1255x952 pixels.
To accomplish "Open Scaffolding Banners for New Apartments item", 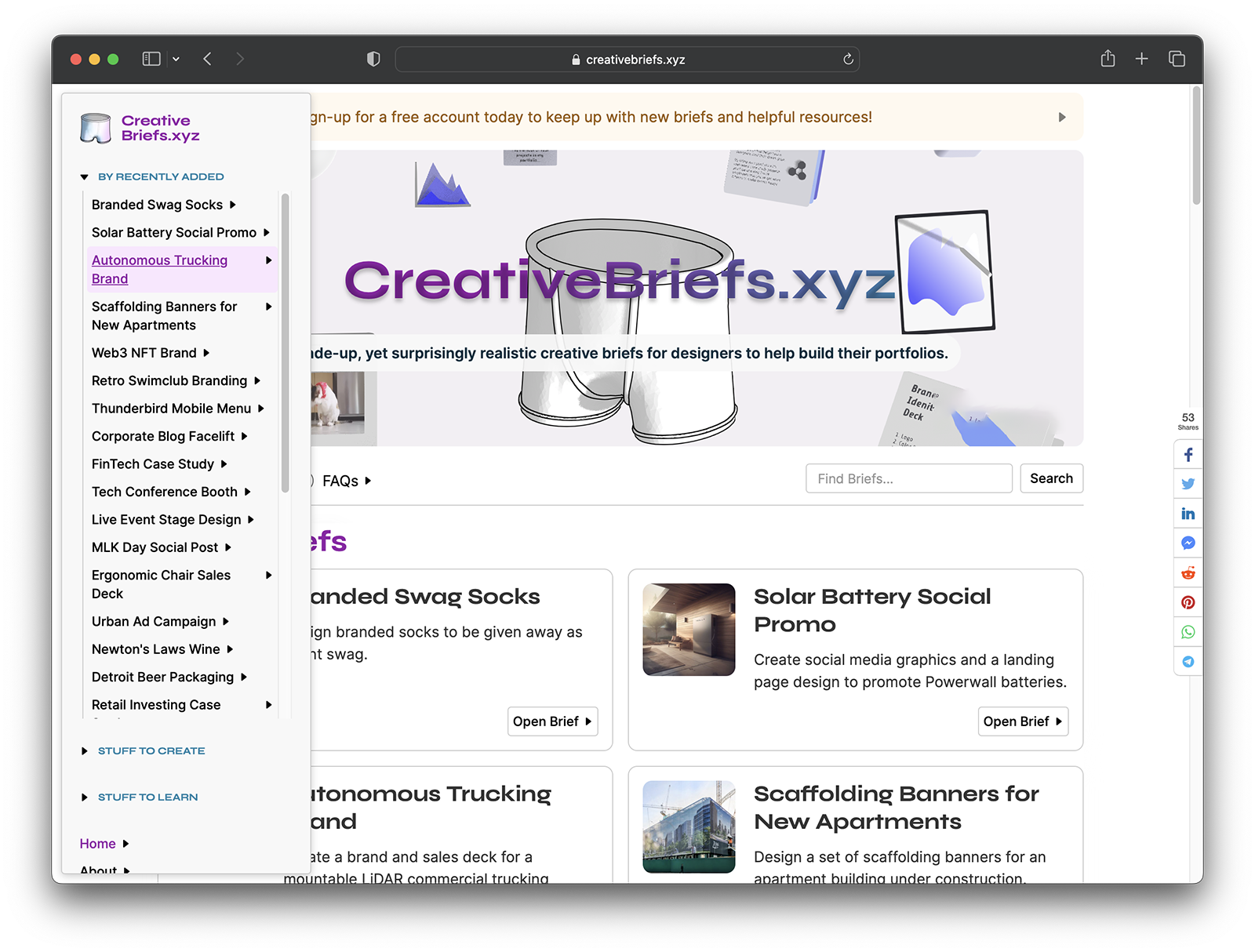I will pos(181,316).
